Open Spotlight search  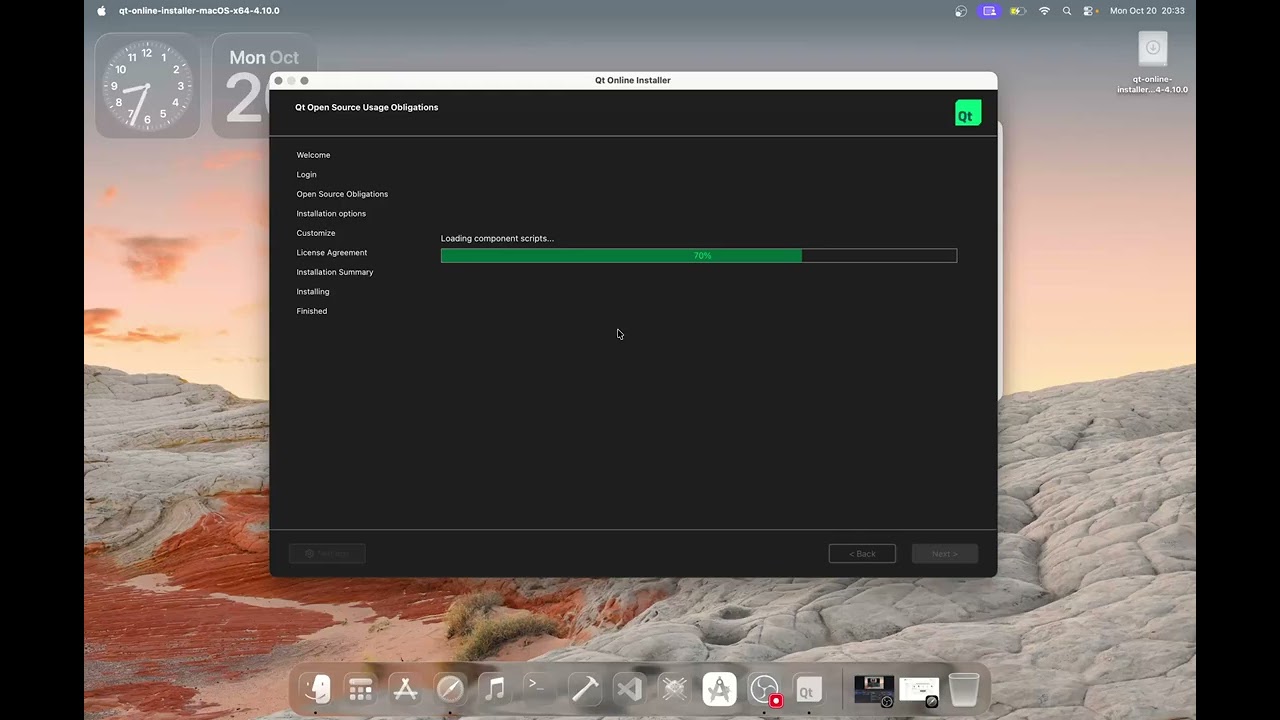(x=1067, y=11)
